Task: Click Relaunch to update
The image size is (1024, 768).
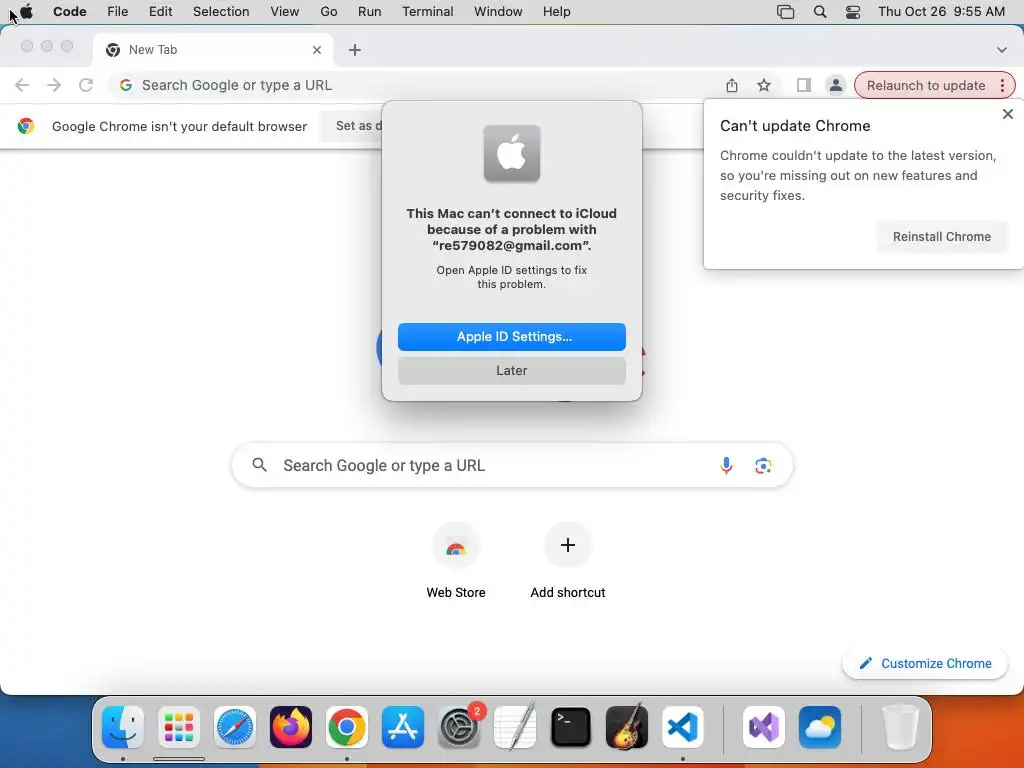Action: pos(926,85)
